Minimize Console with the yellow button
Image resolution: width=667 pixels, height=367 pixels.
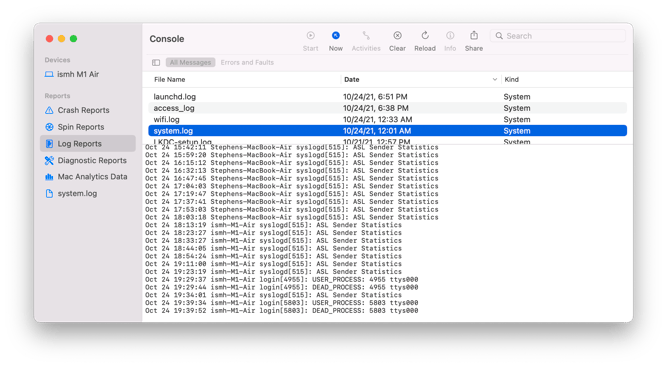point(61,39)
